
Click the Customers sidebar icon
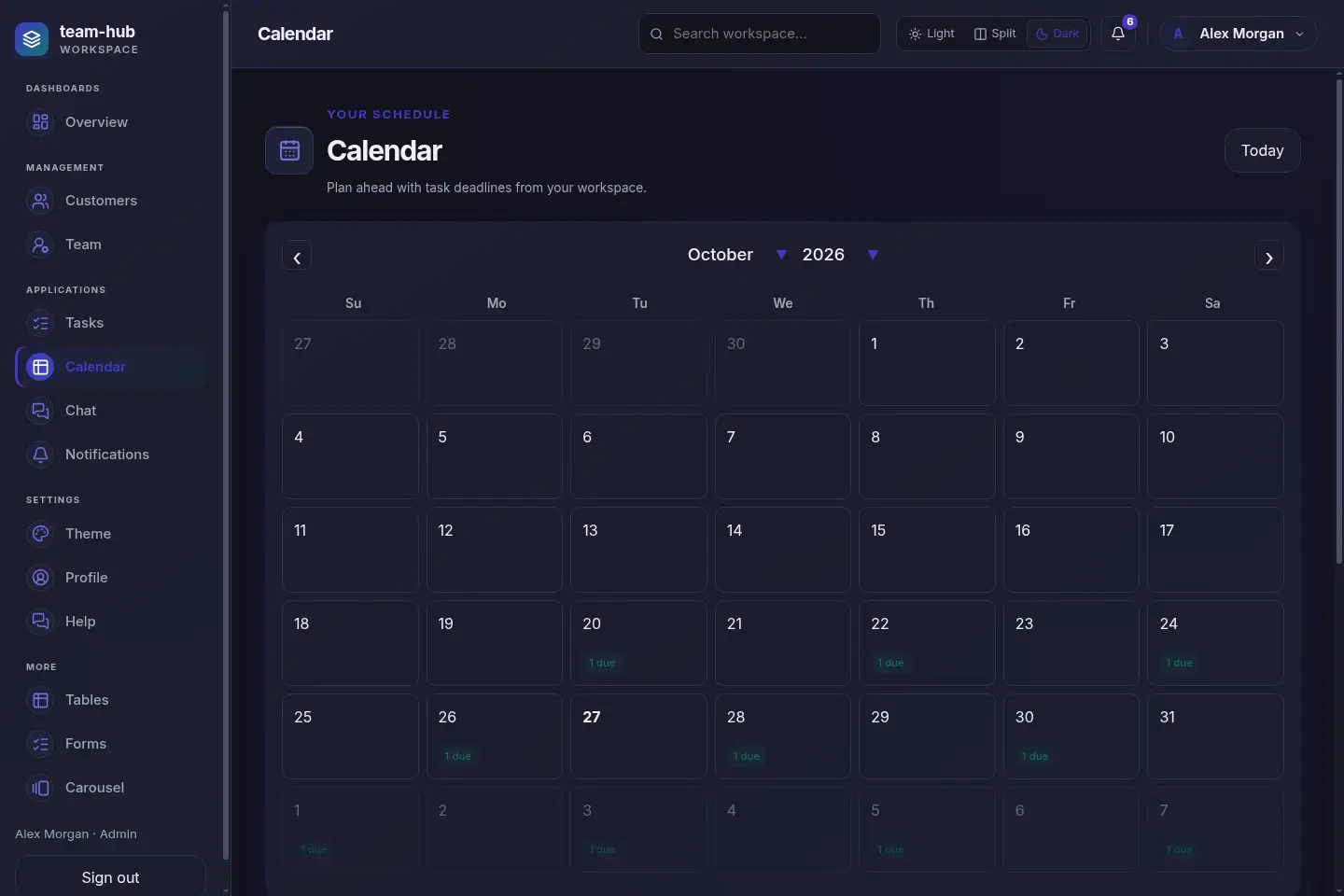pyautogui.click(x=40, y=201)
